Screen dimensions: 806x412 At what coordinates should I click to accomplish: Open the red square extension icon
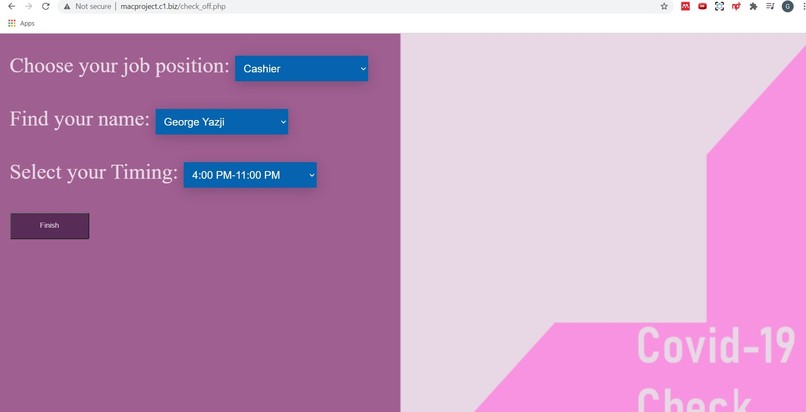(x=685, y=7)
